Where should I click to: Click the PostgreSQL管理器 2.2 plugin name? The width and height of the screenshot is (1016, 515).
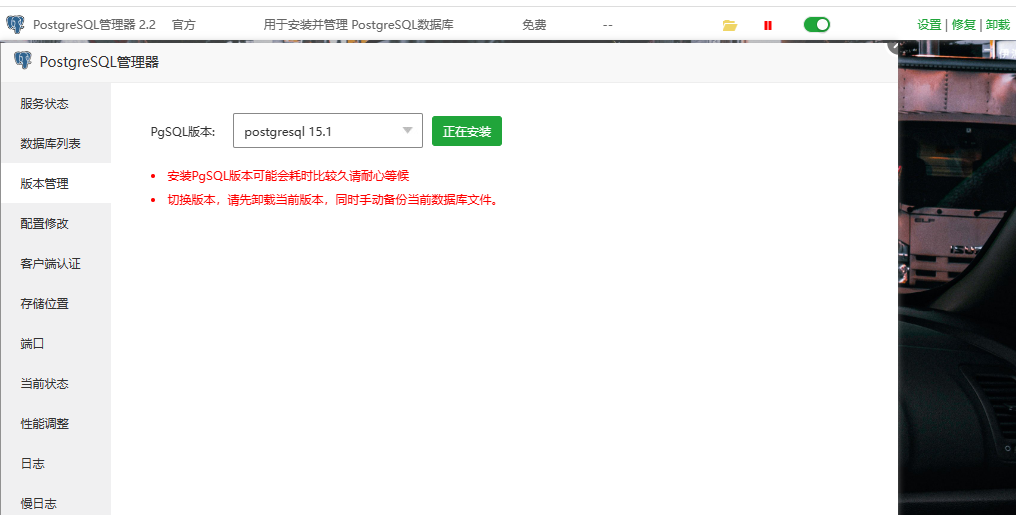[95, 25]
